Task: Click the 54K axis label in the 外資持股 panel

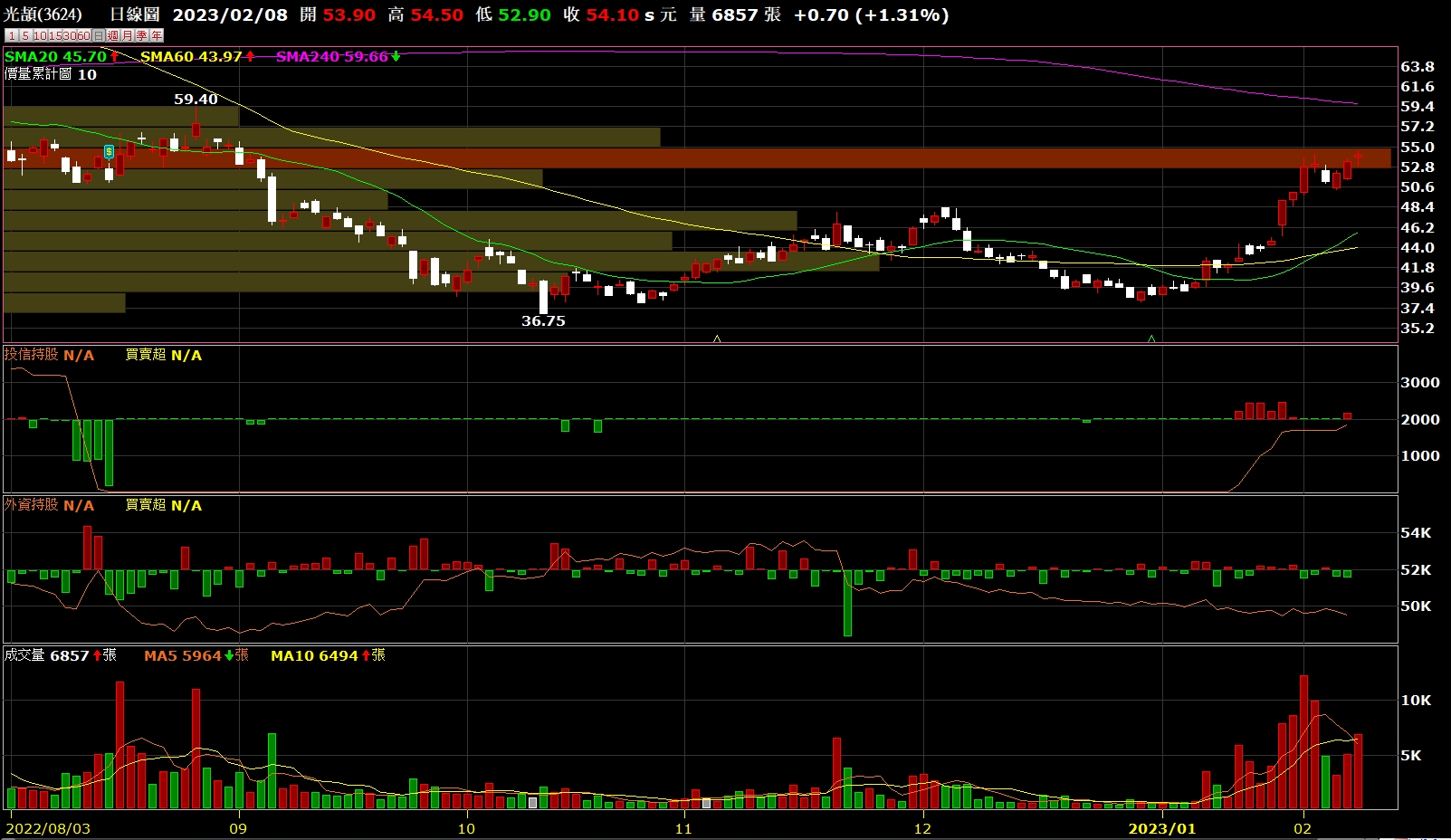Action: pyautogui.click(x=1416, y=532)
